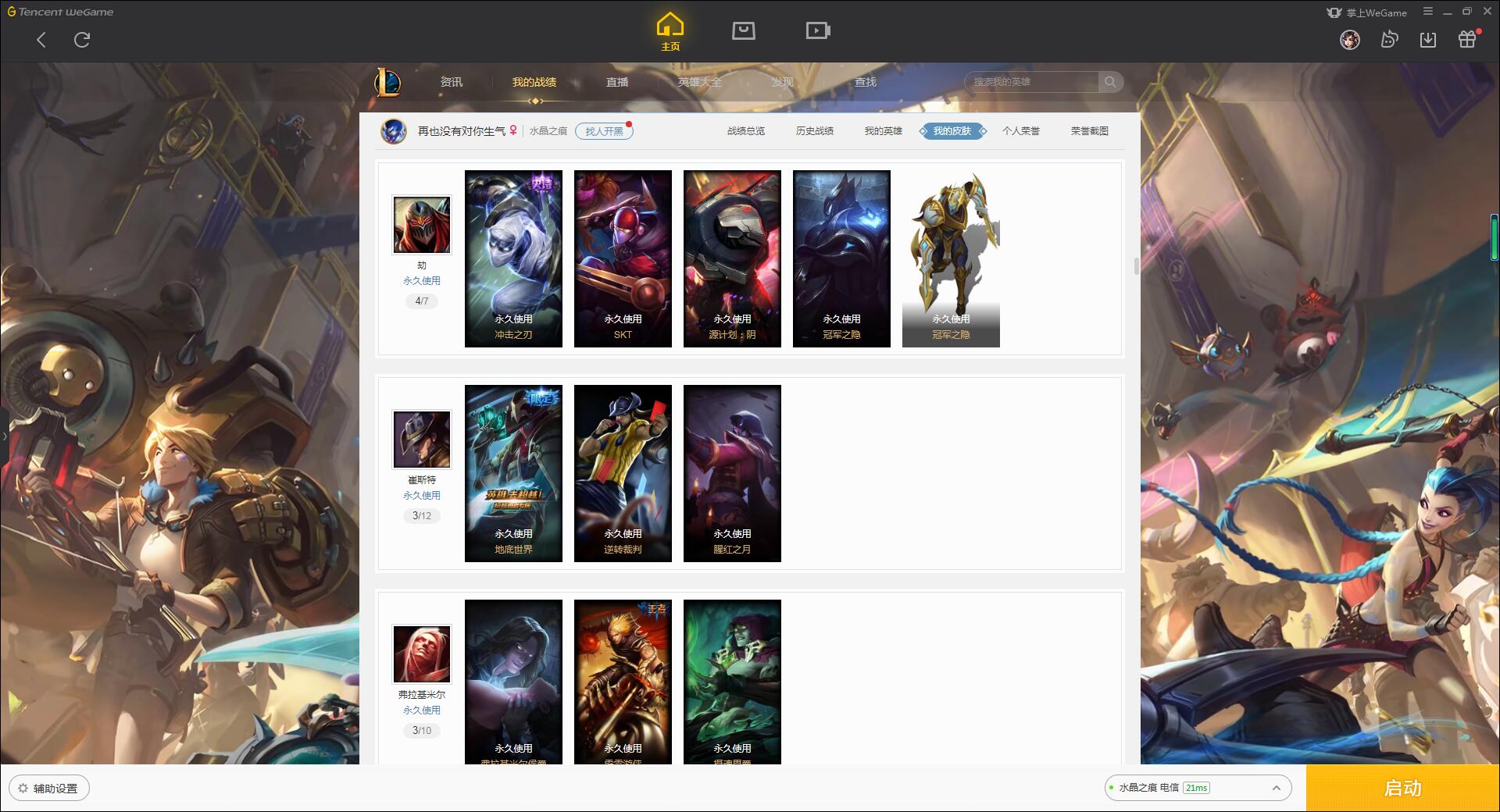Select the 我的皮肤 sub-tab

(952, 131)
